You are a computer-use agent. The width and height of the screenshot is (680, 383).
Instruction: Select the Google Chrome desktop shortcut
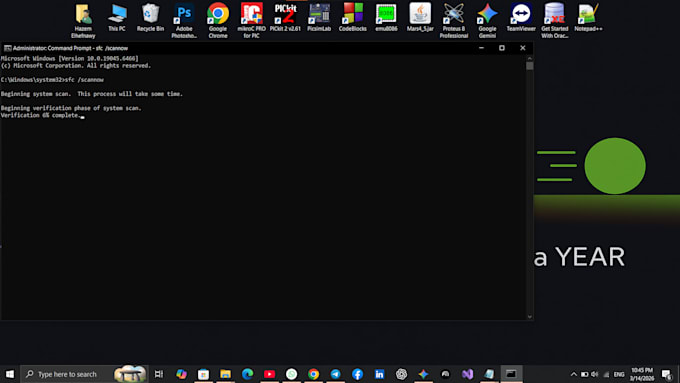(x=218, y=20)
